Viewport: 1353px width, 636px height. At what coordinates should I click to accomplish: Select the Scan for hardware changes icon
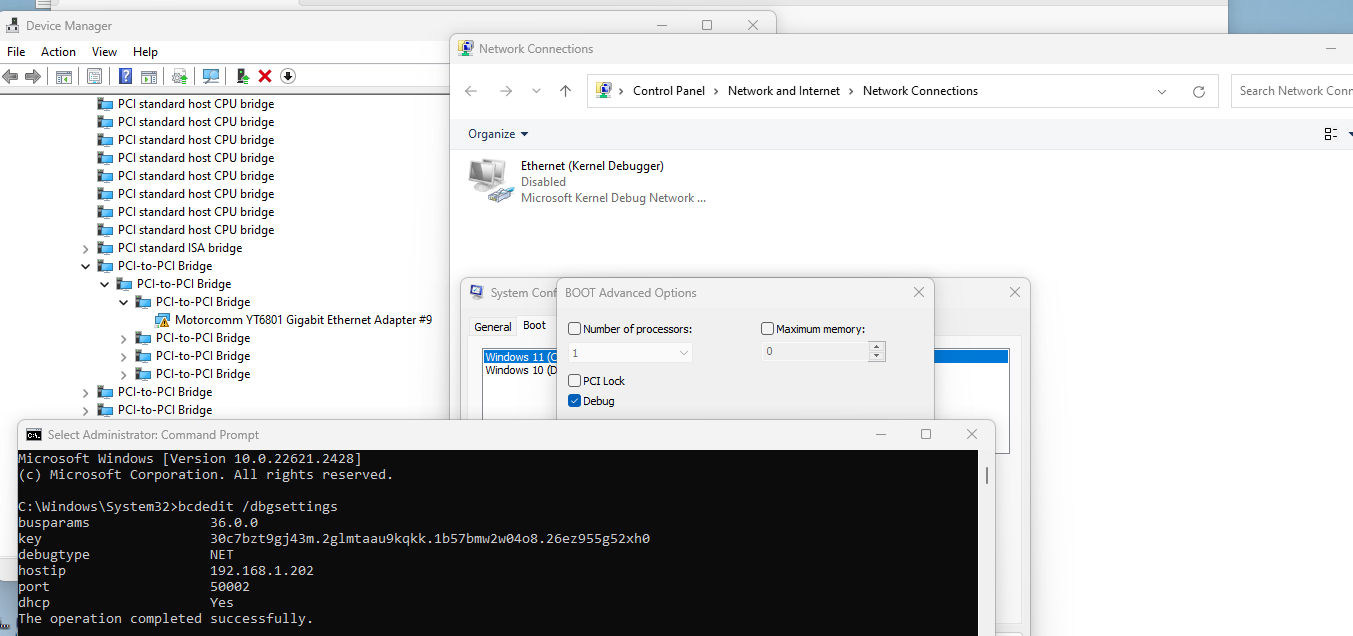coord(212,76)
